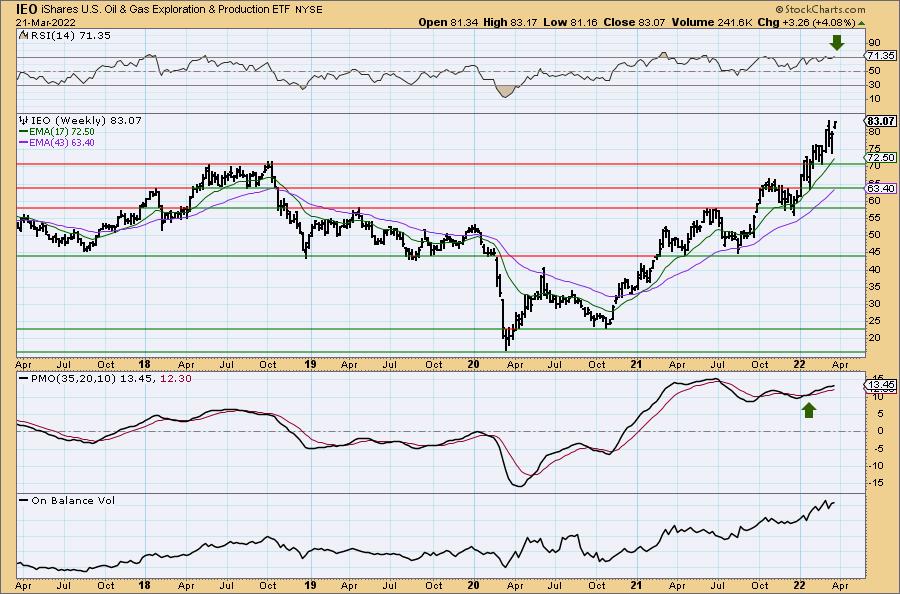The image size is (900, 594).
Task: Click the -15 level on the PMO axis
Action: tap(875, 483)
